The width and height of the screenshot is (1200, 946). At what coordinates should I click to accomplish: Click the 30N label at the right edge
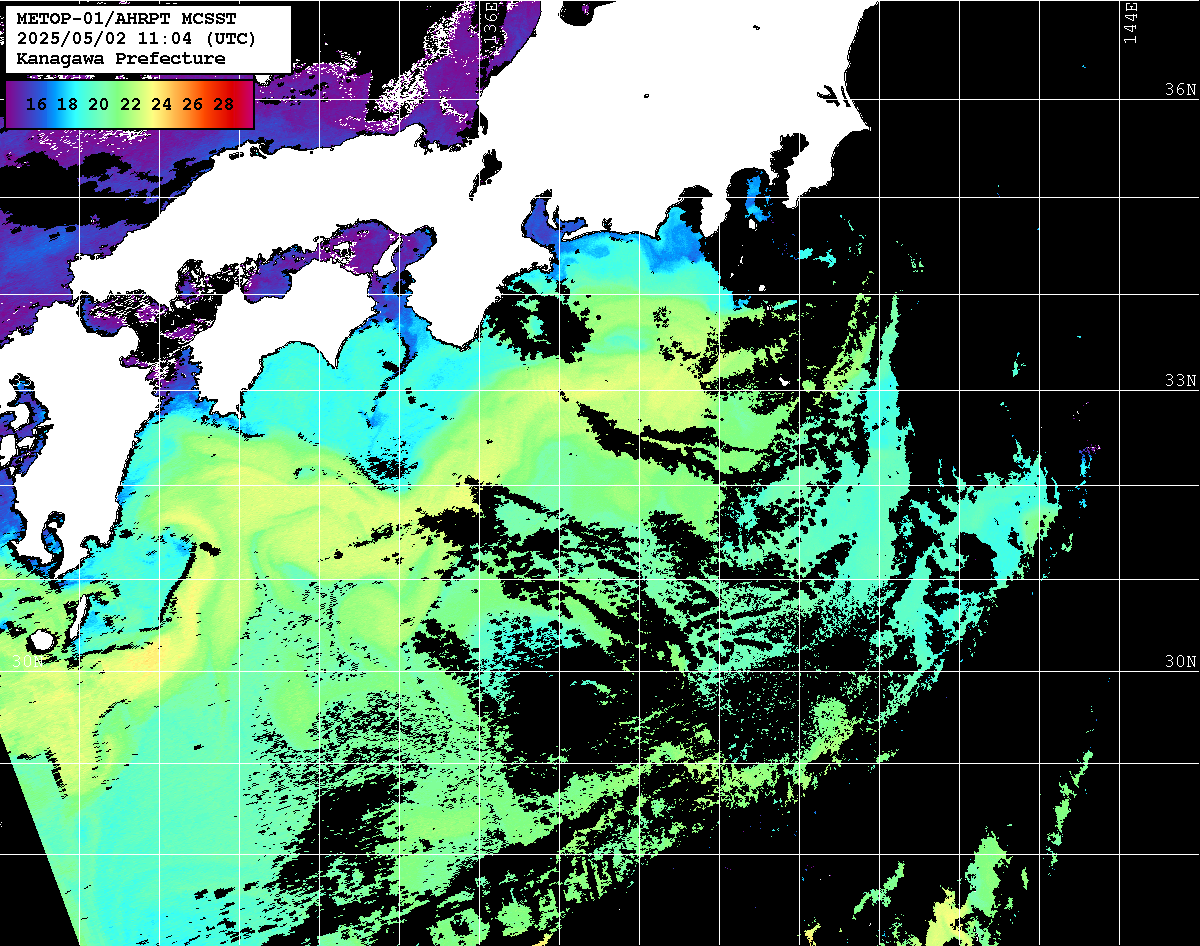point(1181,661)
